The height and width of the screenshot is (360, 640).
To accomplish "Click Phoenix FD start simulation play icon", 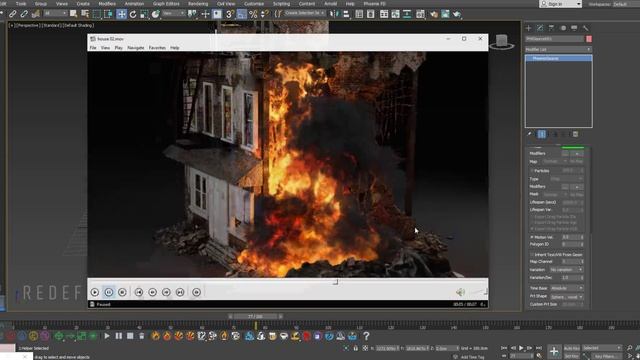I will (107, 336).
